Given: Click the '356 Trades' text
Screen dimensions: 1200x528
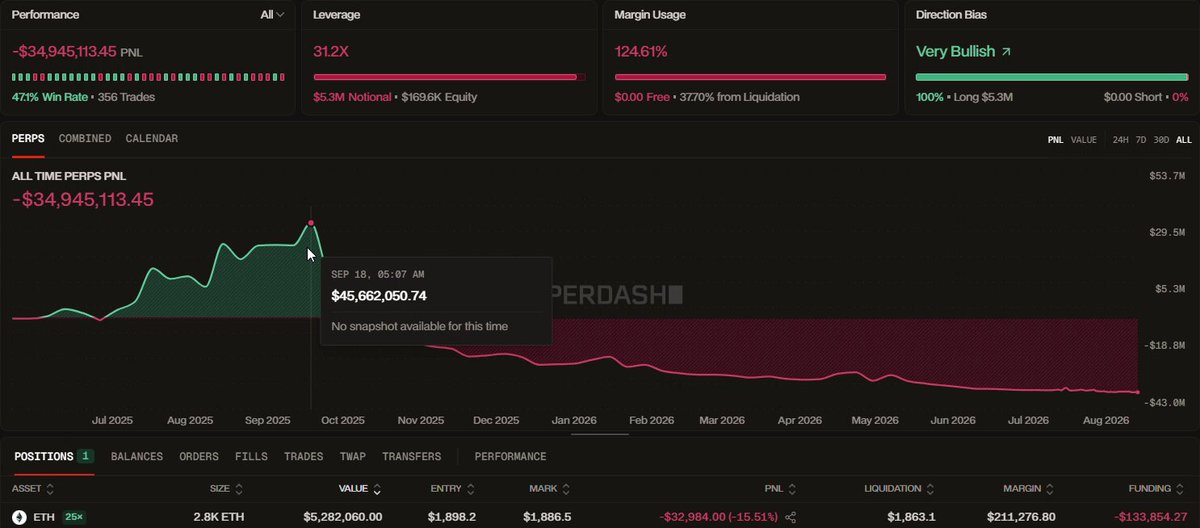Looking at the screenshot, I should (x=126, y=97).
